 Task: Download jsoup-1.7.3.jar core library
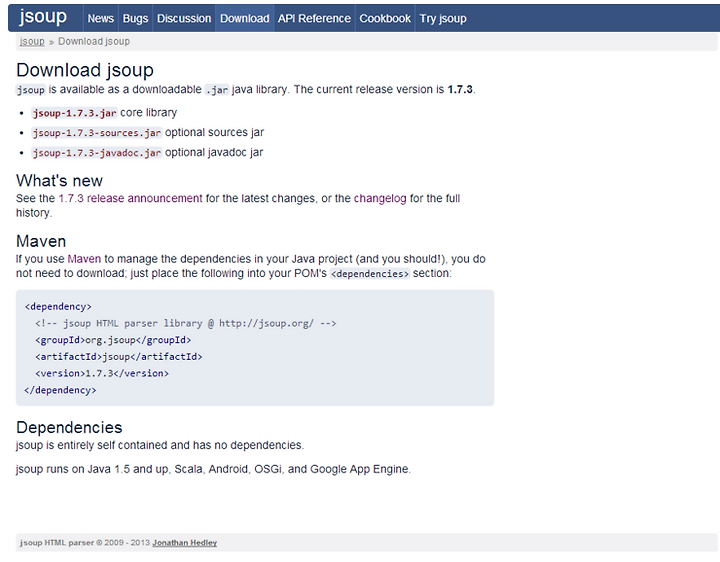(74, 113)
